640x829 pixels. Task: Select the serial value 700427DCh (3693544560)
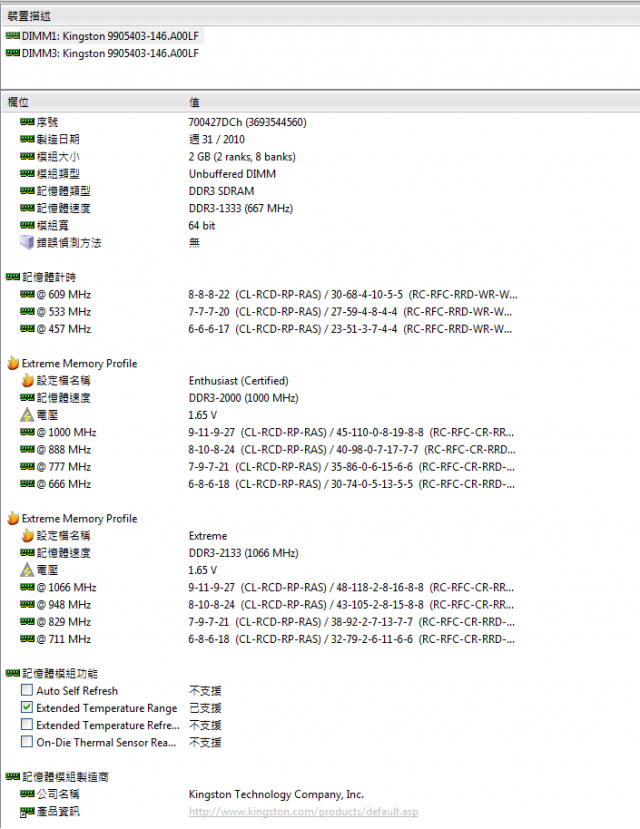coord(247,122)
